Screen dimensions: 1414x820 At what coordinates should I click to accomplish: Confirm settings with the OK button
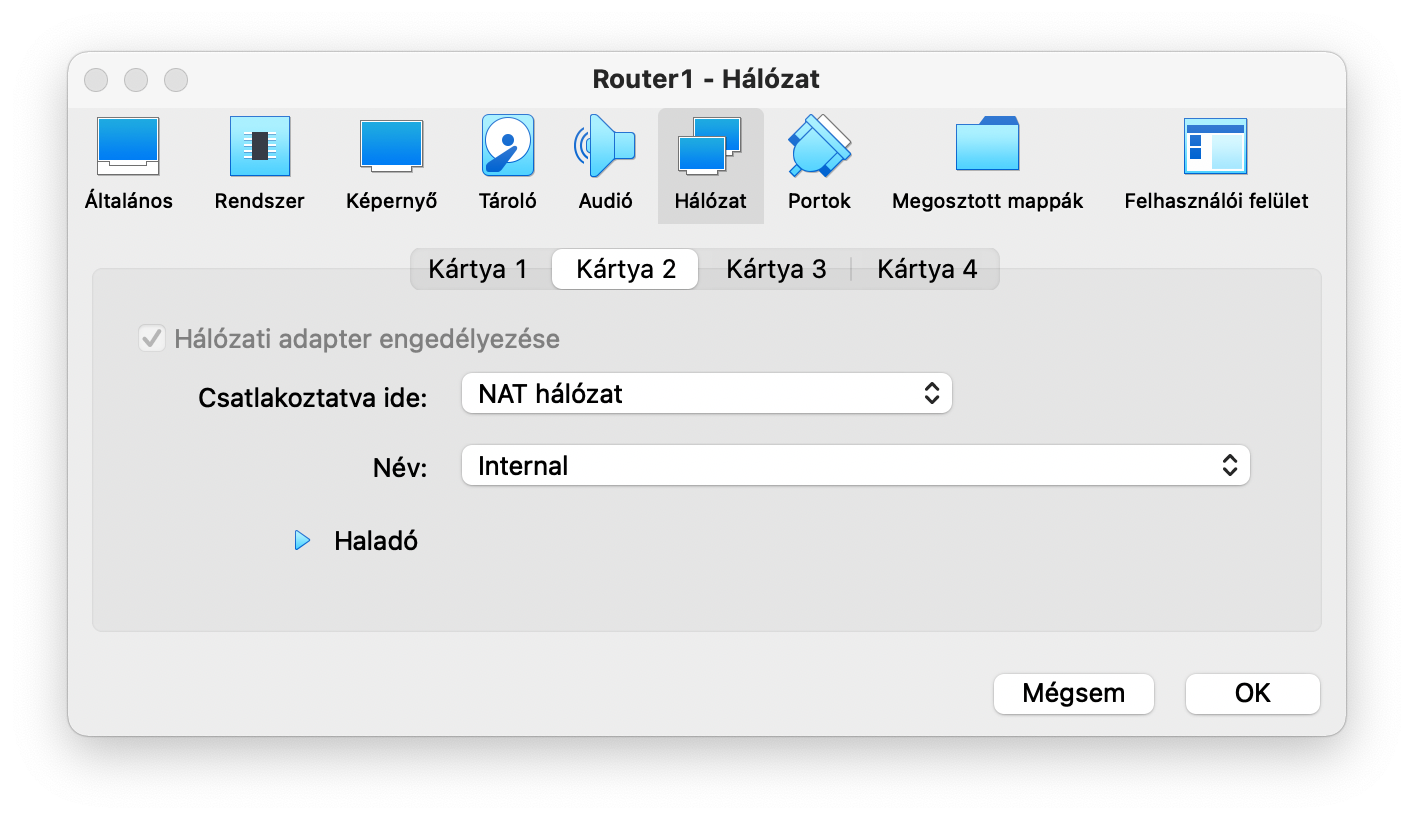1252,694
